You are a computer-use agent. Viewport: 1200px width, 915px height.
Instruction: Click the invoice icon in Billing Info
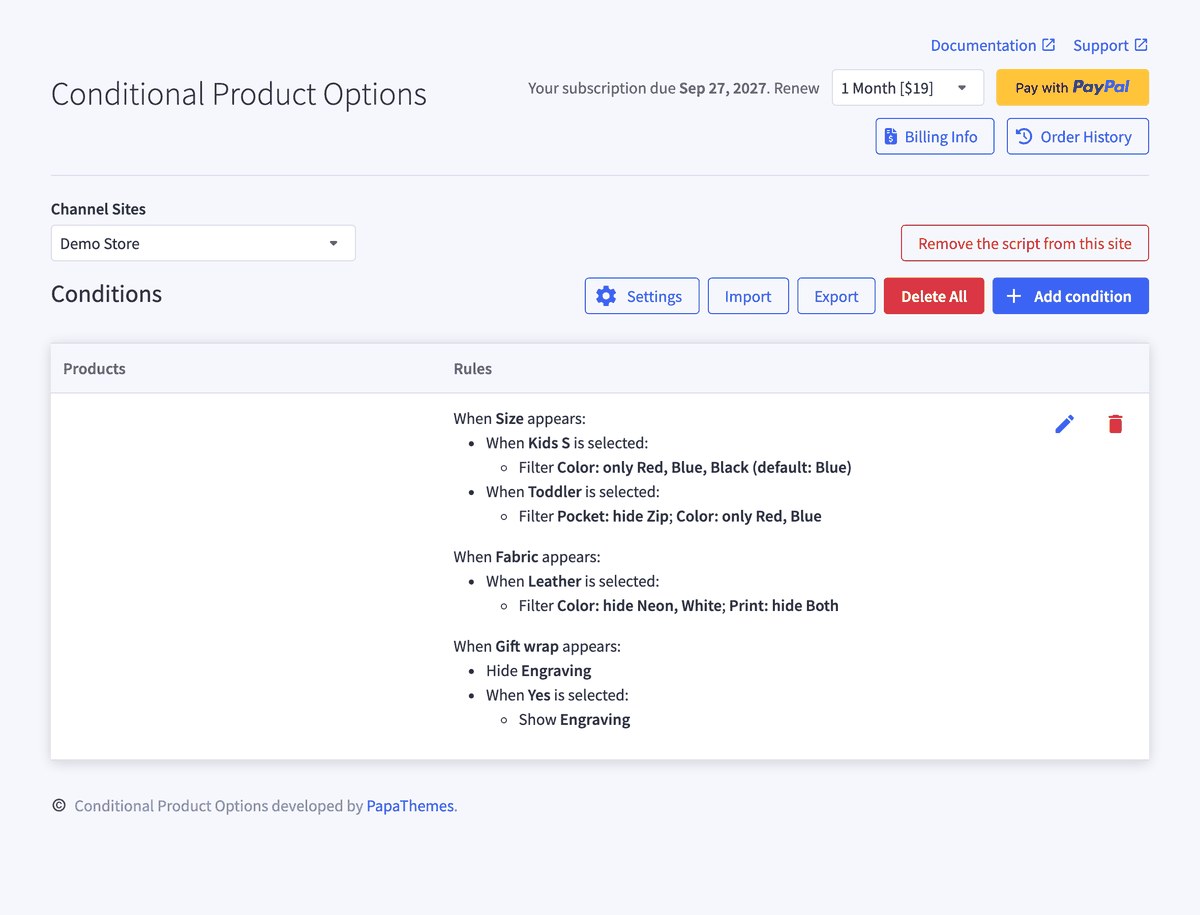(891, 137)
